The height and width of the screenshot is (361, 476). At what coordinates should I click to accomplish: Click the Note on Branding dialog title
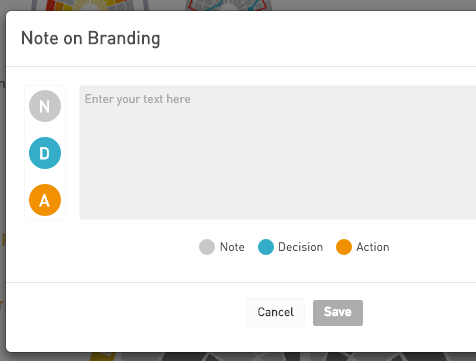tap(91, 38)
